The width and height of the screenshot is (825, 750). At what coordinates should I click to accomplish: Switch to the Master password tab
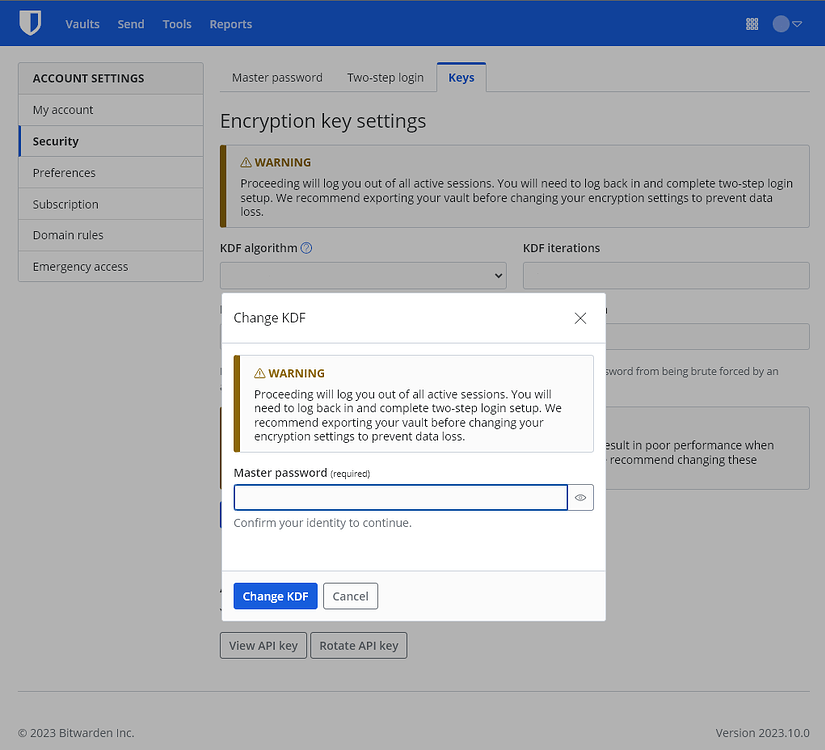tap(277, 76)
